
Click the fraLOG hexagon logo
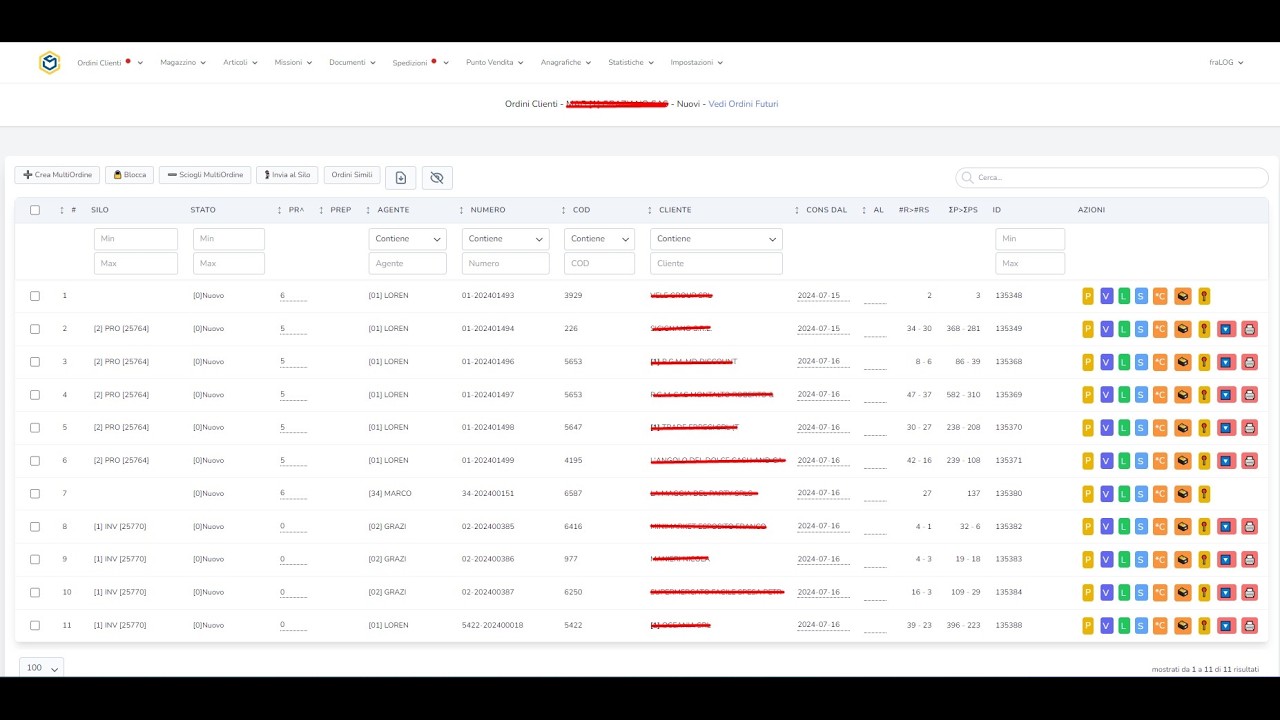(49, 62)
